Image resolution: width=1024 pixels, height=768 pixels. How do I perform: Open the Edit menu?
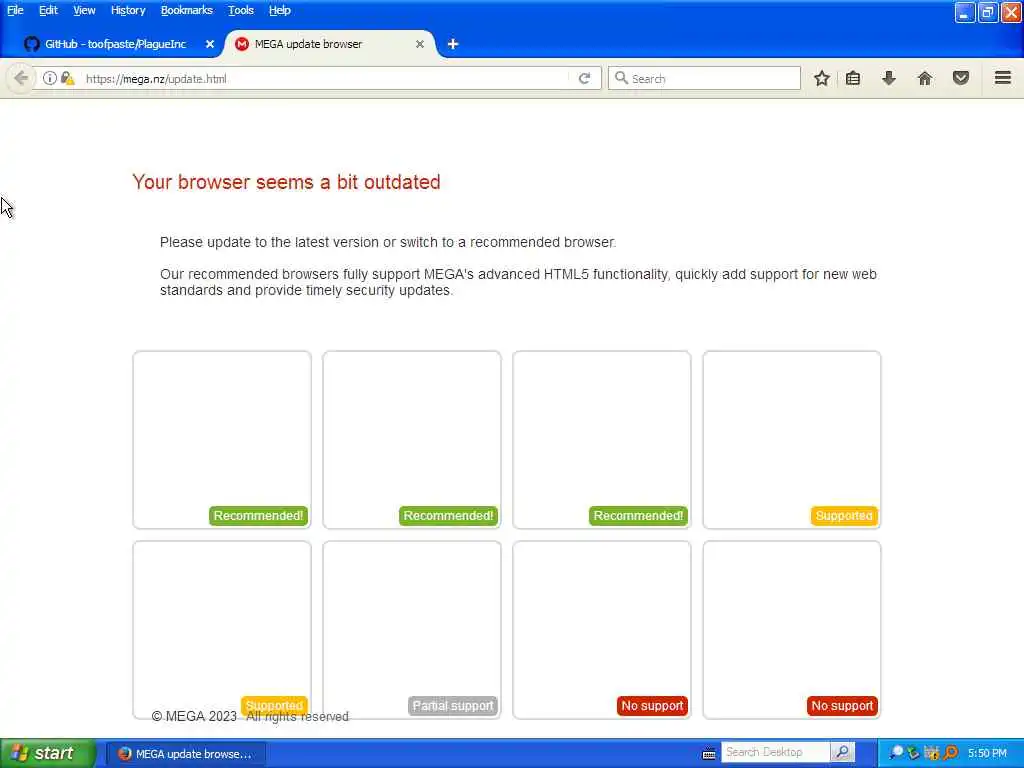(48, 10)
